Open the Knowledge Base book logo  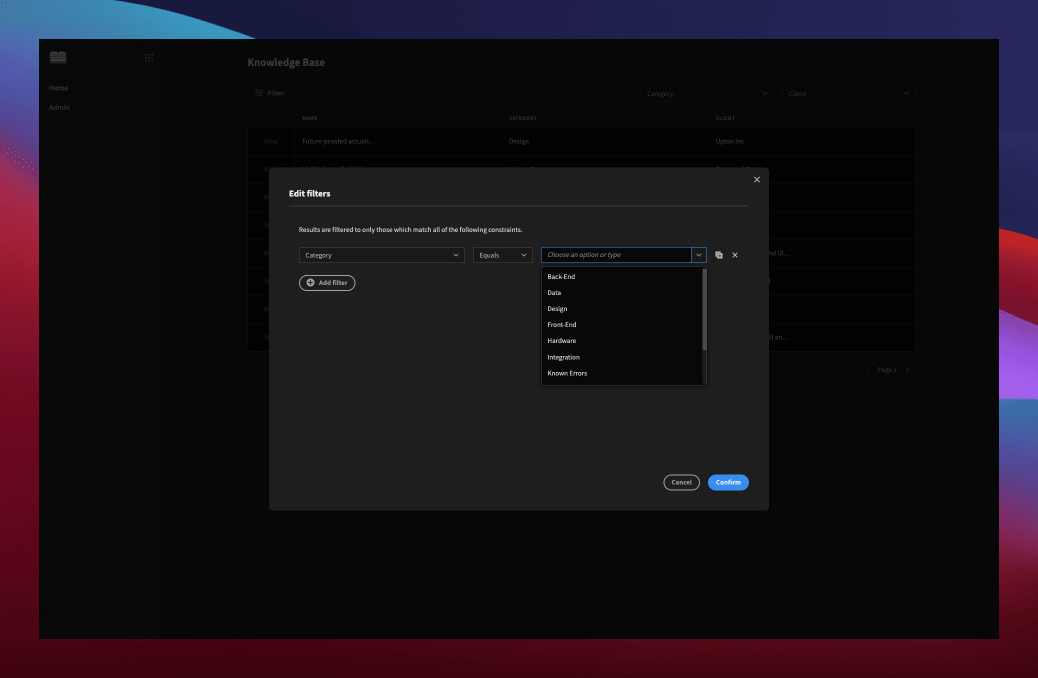tap(58, 58)
